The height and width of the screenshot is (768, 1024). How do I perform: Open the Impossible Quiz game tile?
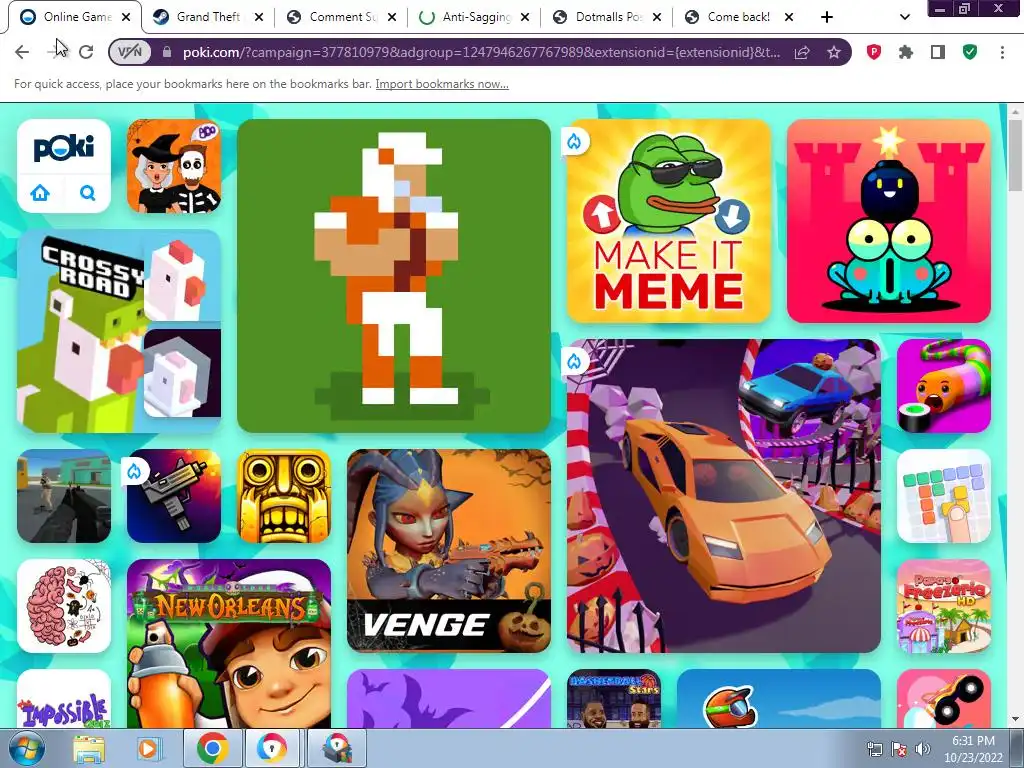[64, 699]
